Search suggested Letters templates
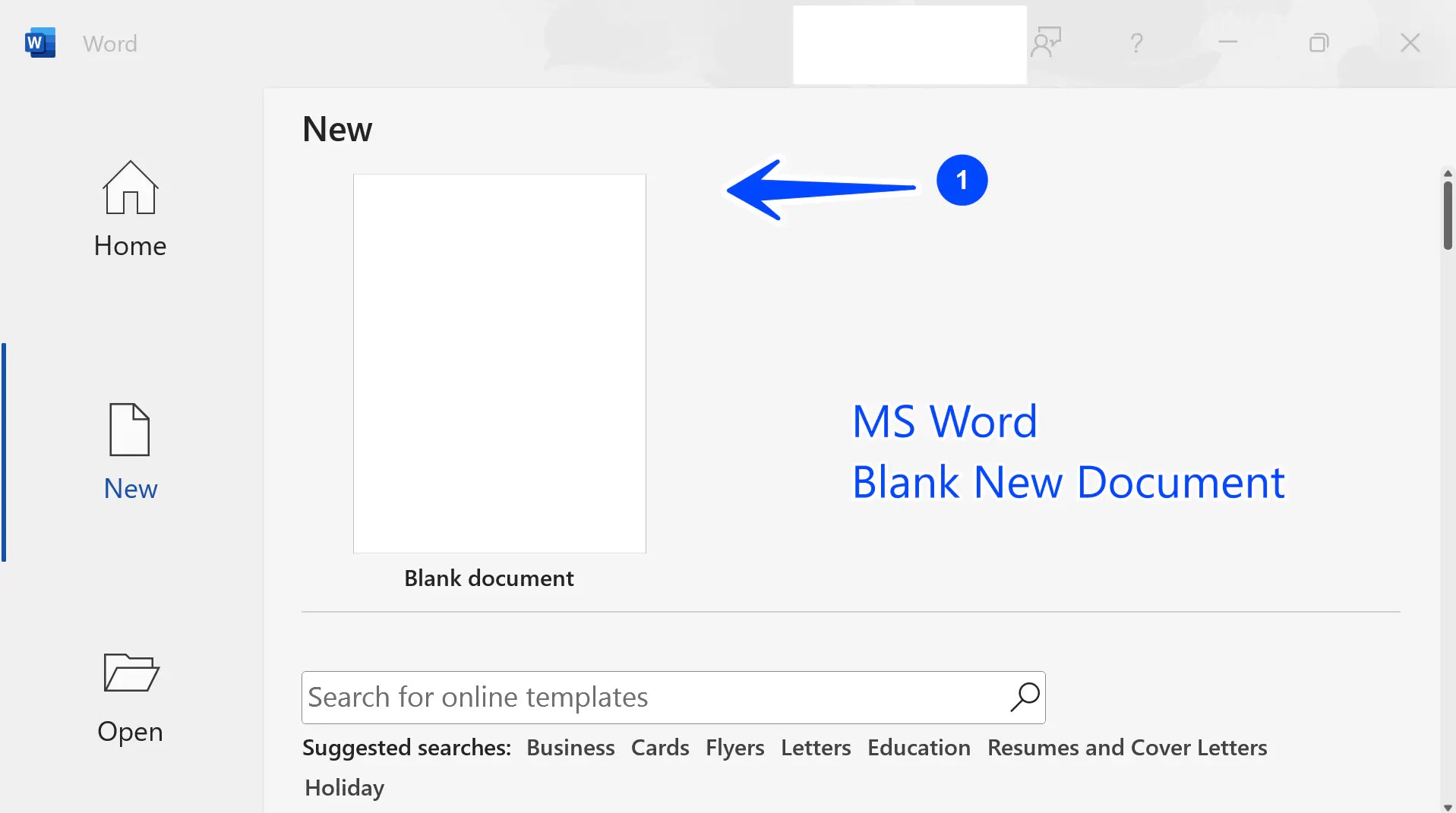 click(816, 748)
